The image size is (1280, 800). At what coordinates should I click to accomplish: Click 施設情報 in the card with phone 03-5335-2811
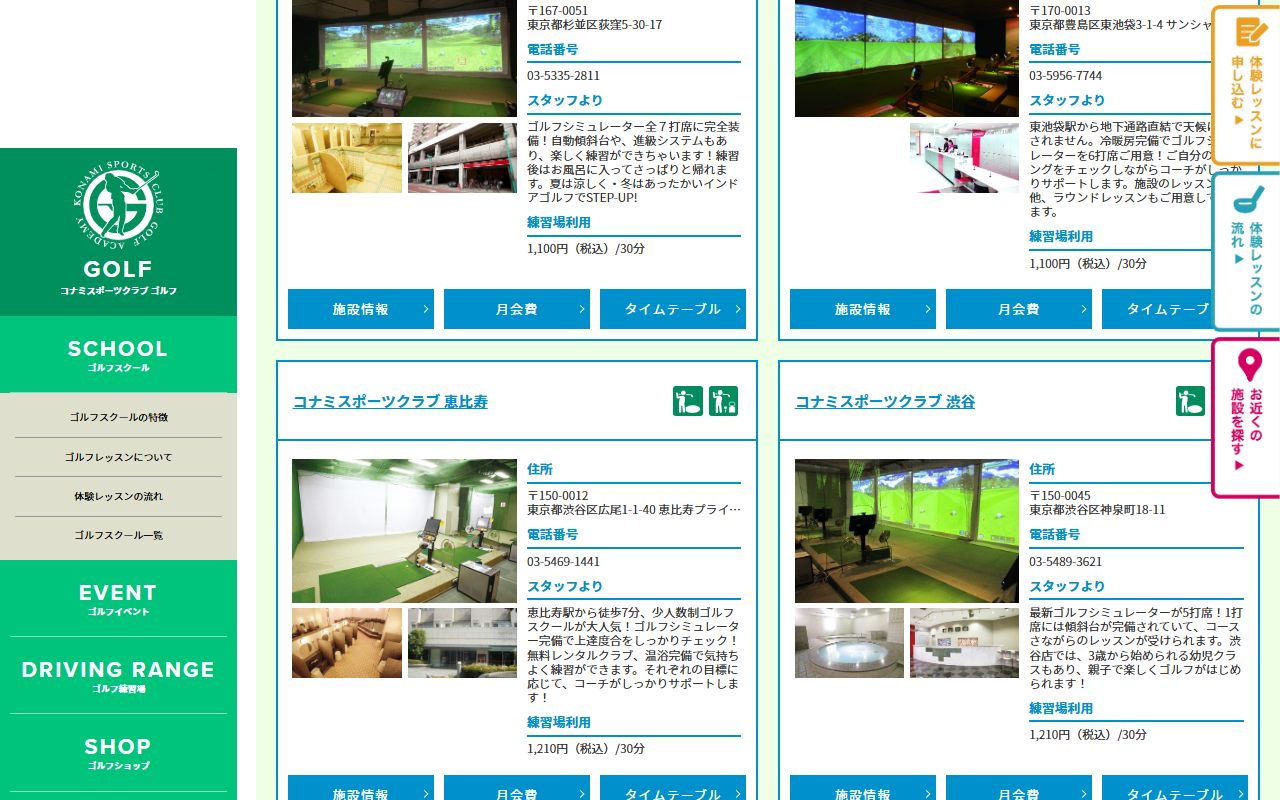(x=361, y=309)
